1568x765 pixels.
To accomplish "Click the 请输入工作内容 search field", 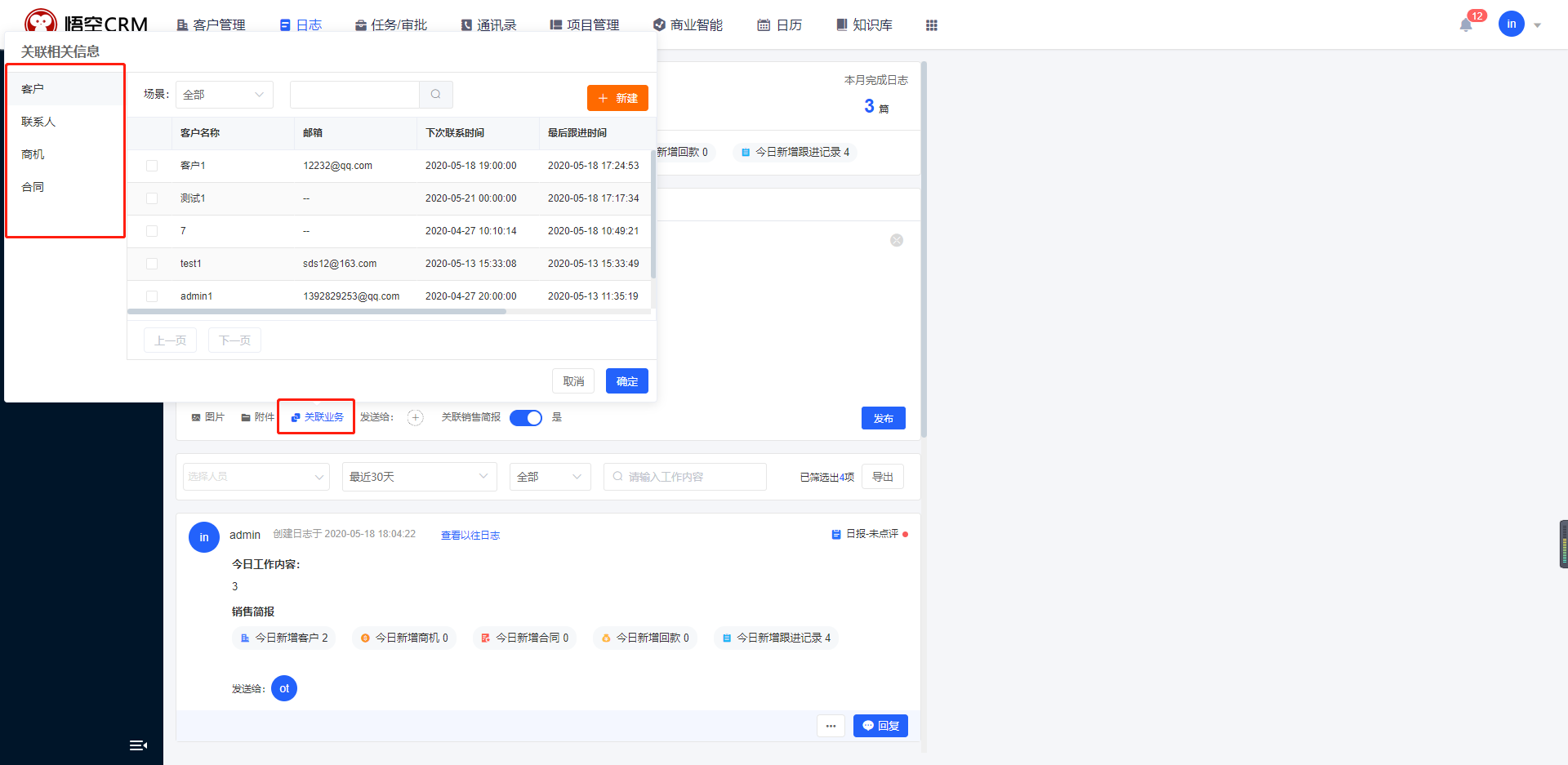I will tap(685, 477).
